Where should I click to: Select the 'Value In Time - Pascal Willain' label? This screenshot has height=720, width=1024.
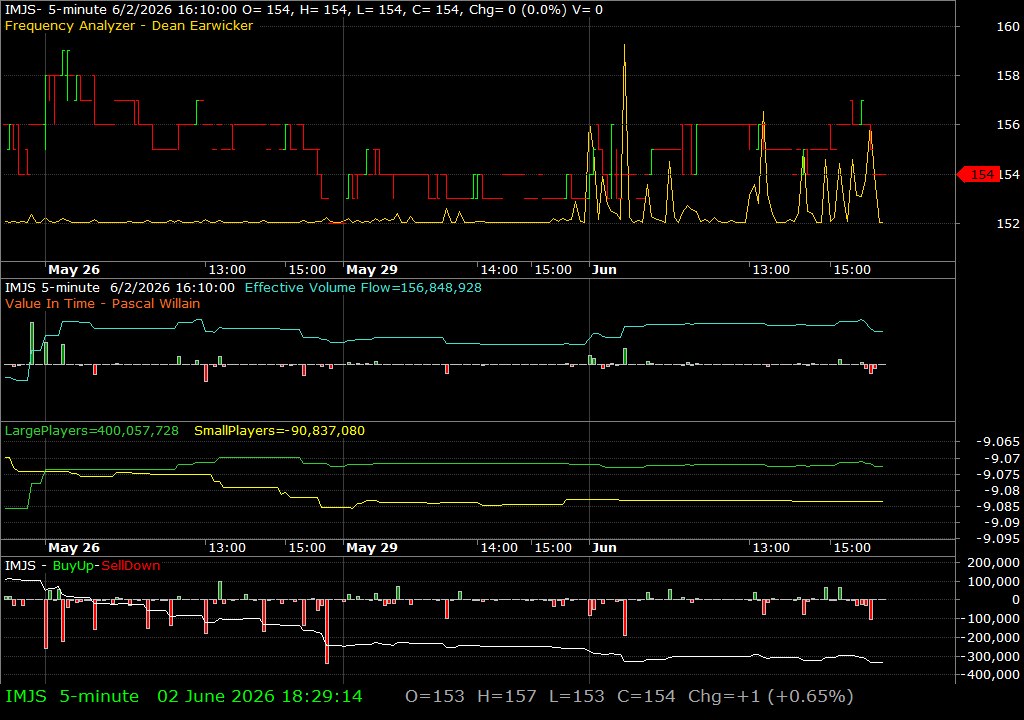(103, 303)
